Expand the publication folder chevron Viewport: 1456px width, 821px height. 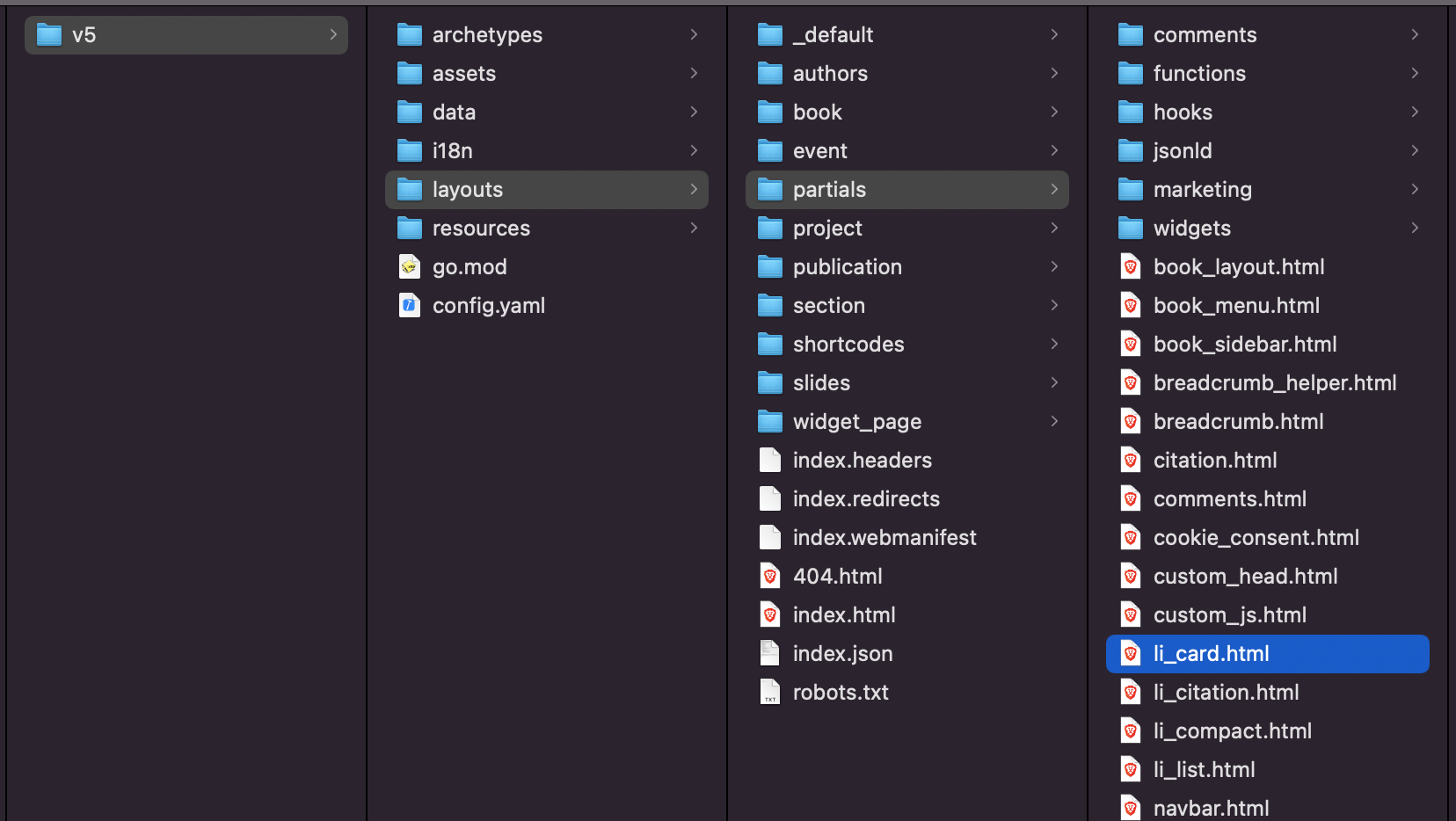pyautogui.click(x=1054, y=266)
